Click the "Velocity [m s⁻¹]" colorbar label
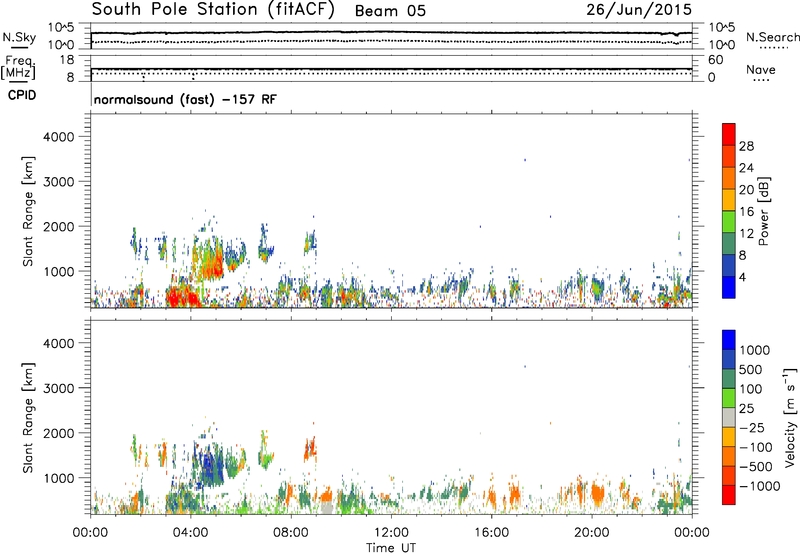This screenshot has width=800, height=554. click(790, 417)
